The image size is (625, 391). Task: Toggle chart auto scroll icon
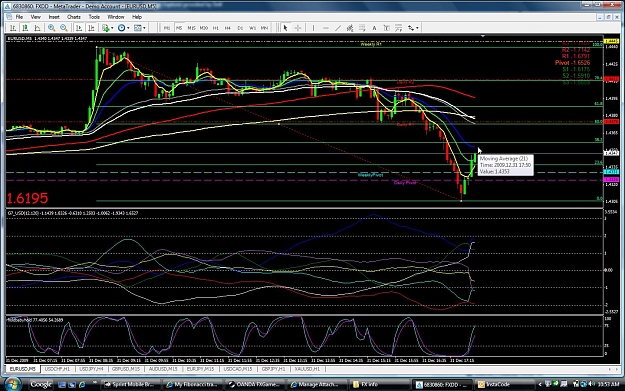[79, 28]
